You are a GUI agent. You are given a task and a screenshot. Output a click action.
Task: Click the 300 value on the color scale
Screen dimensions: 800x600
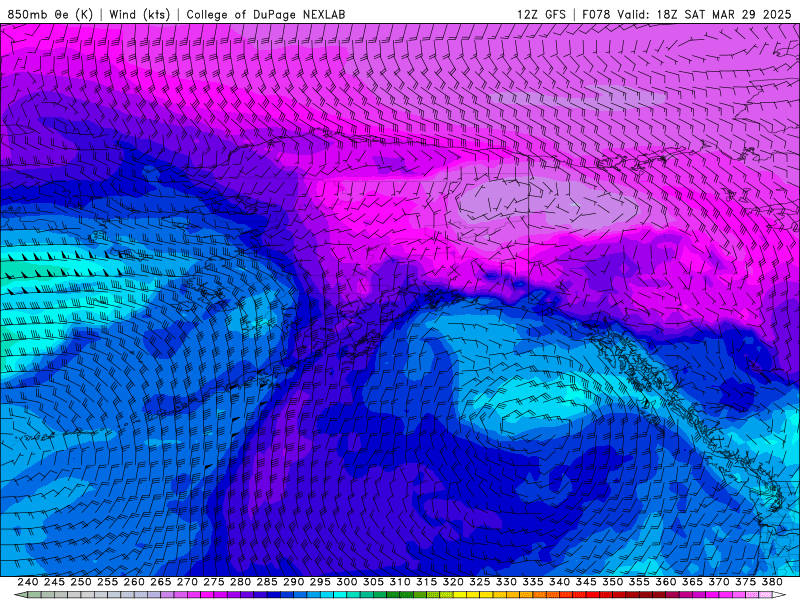pyautogui.click(x=346, y=582)
